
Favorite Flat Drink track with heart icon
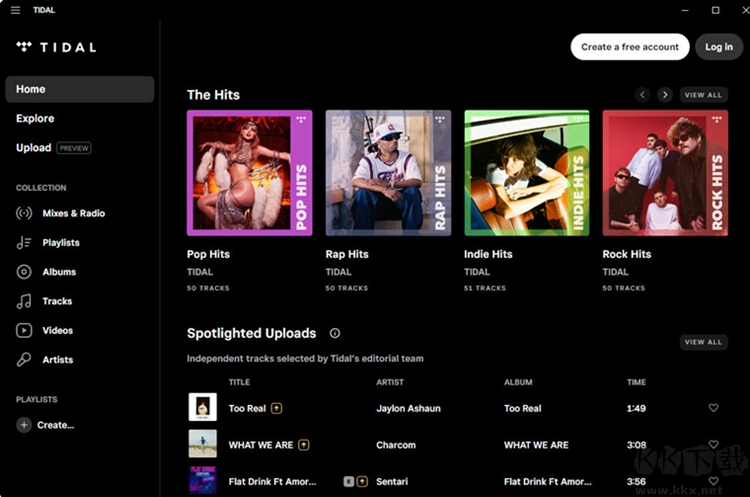pyautogui.click(x=713, y=481)
